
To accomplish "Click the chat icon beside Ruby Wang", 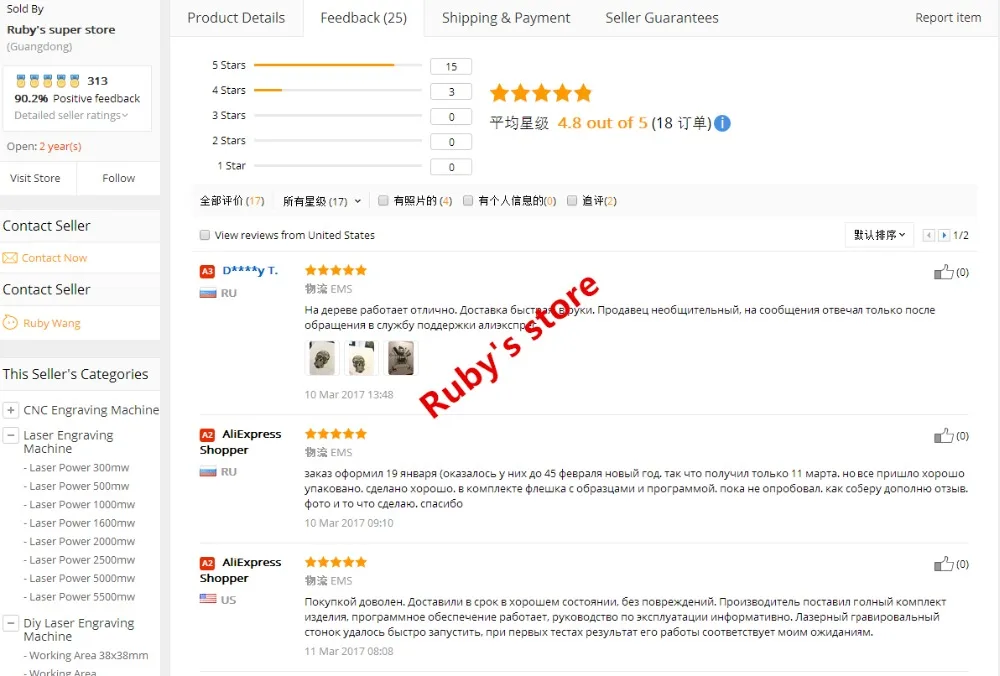I will coord(10,322).
